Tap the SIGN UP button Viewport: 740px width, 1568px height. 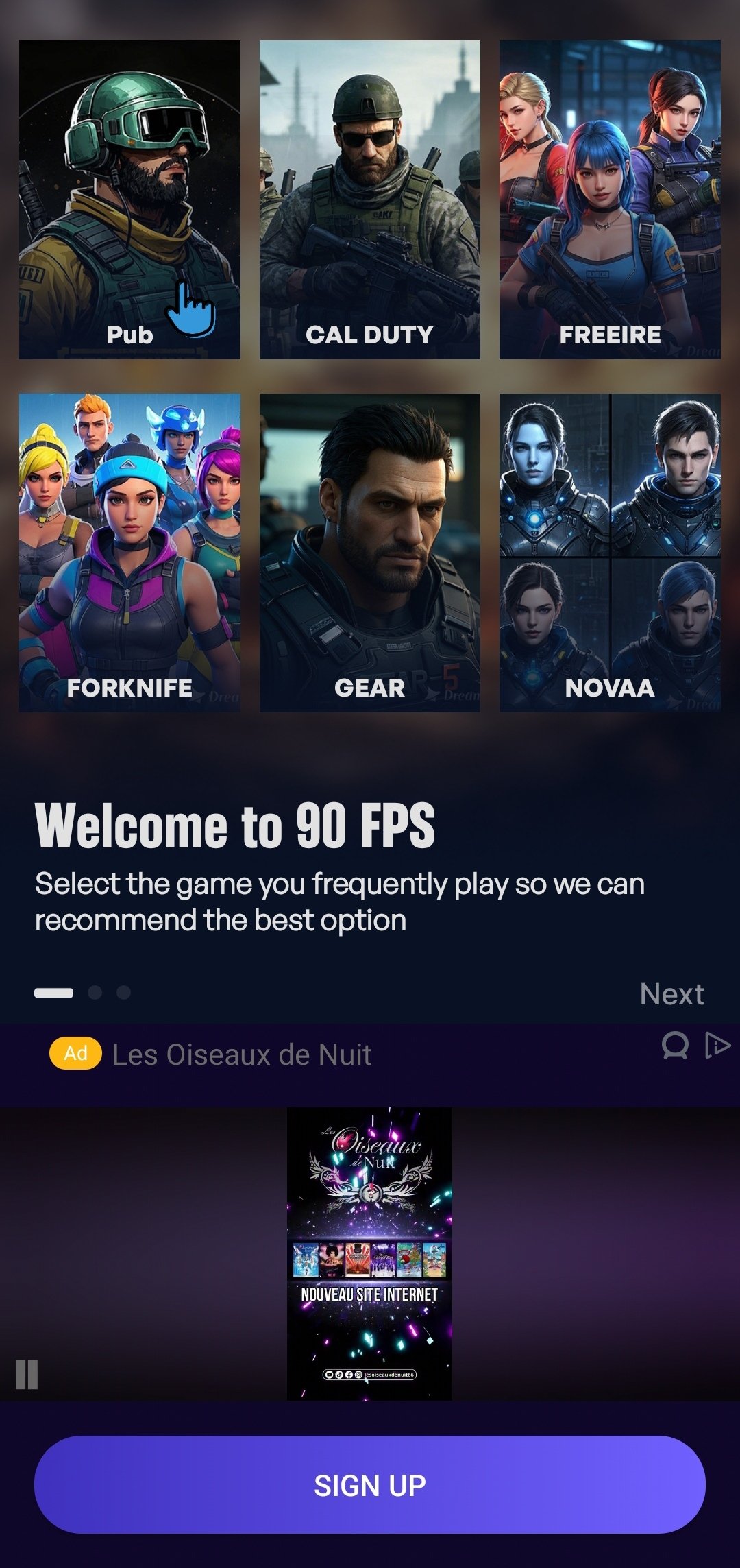coord(370,1485)
